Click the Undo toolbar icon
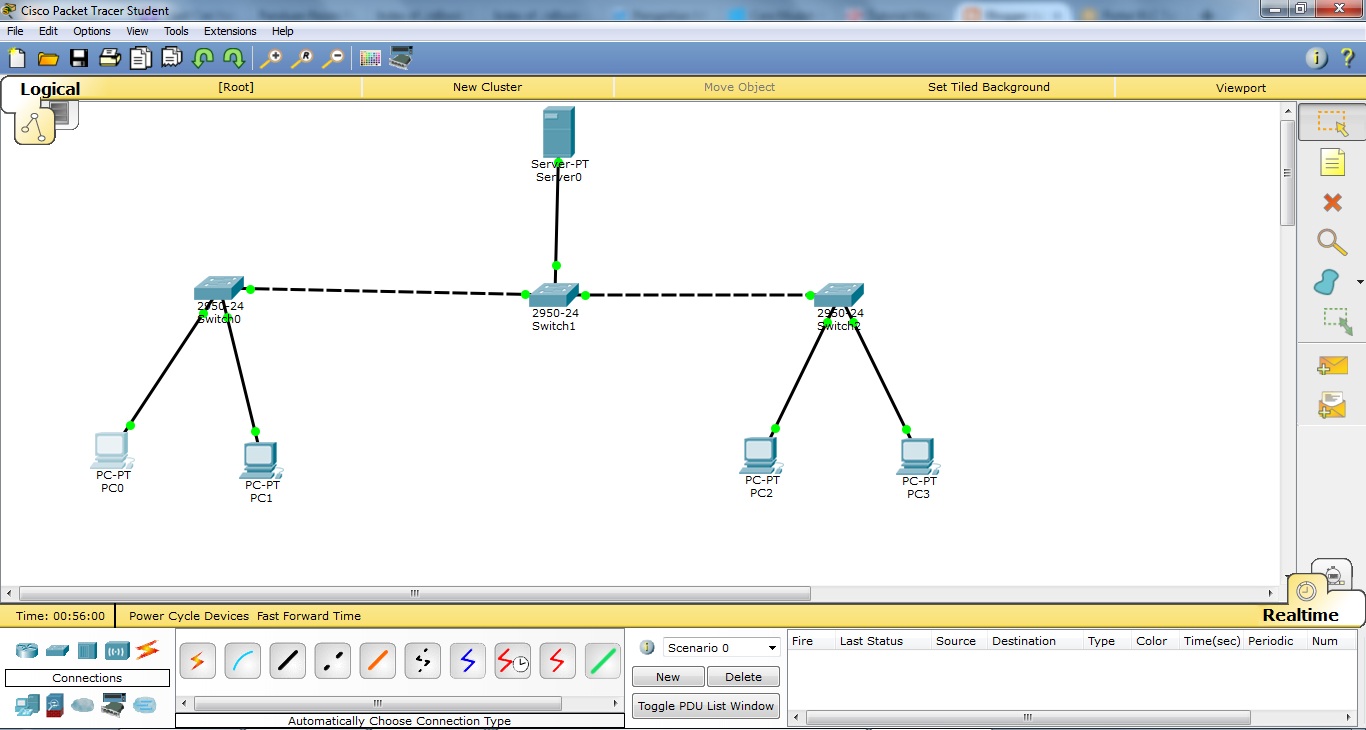Image resolution: width=1366 pixels, height=730 pixels. click(x=202, y=58)
